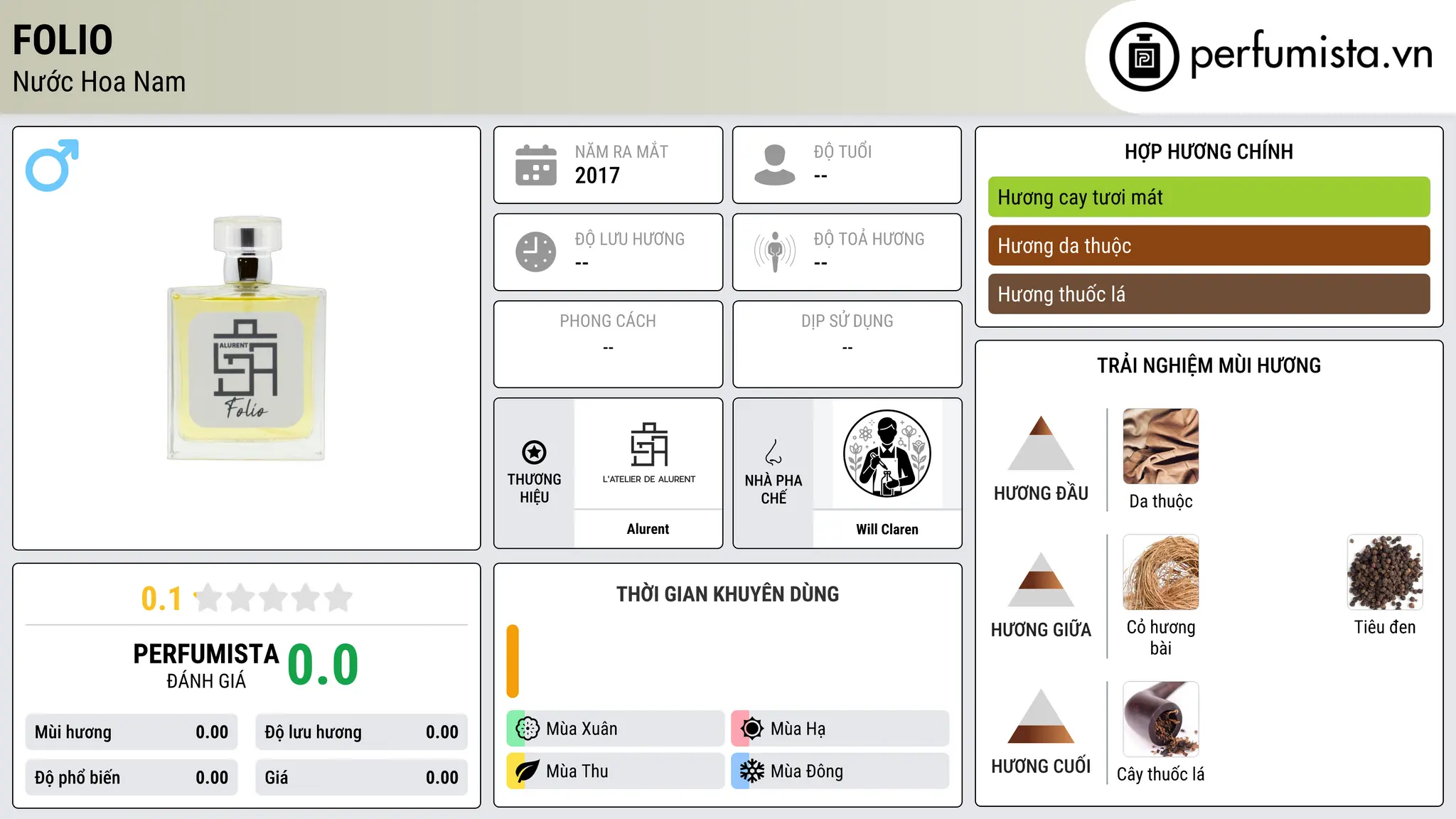Click the dark Hương thuốc lá bar
Viewport: 1456px width, 819px height.
click(x=1209, y=294)
